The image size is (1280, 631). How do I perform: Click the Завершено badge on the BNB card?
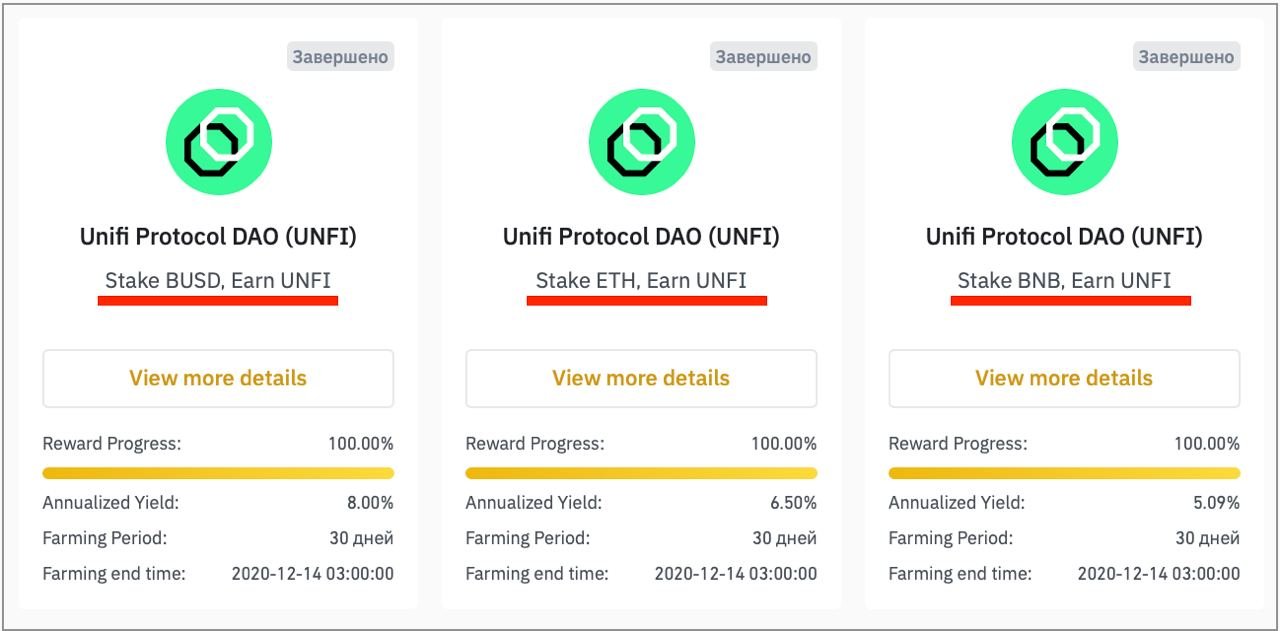pos(1186,56)
